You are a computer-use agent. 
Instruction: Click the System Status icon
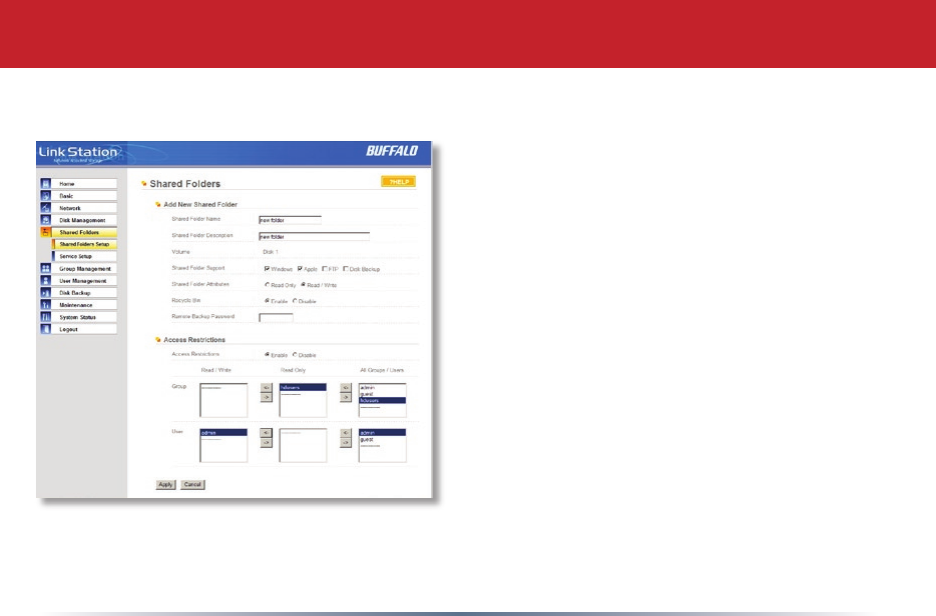[x=45, y=316]
